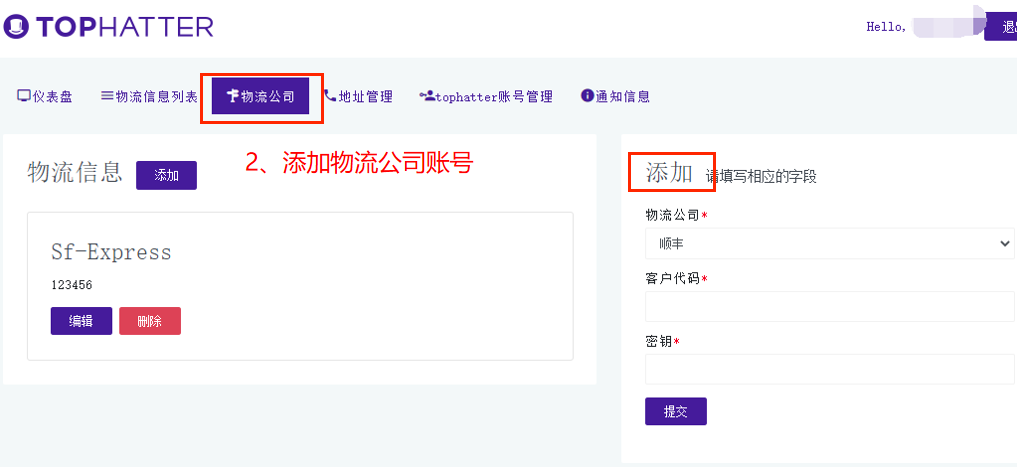
Task: Open tophatter账号管理 tab
Action: pyautogui.click(x=486, y=97)
